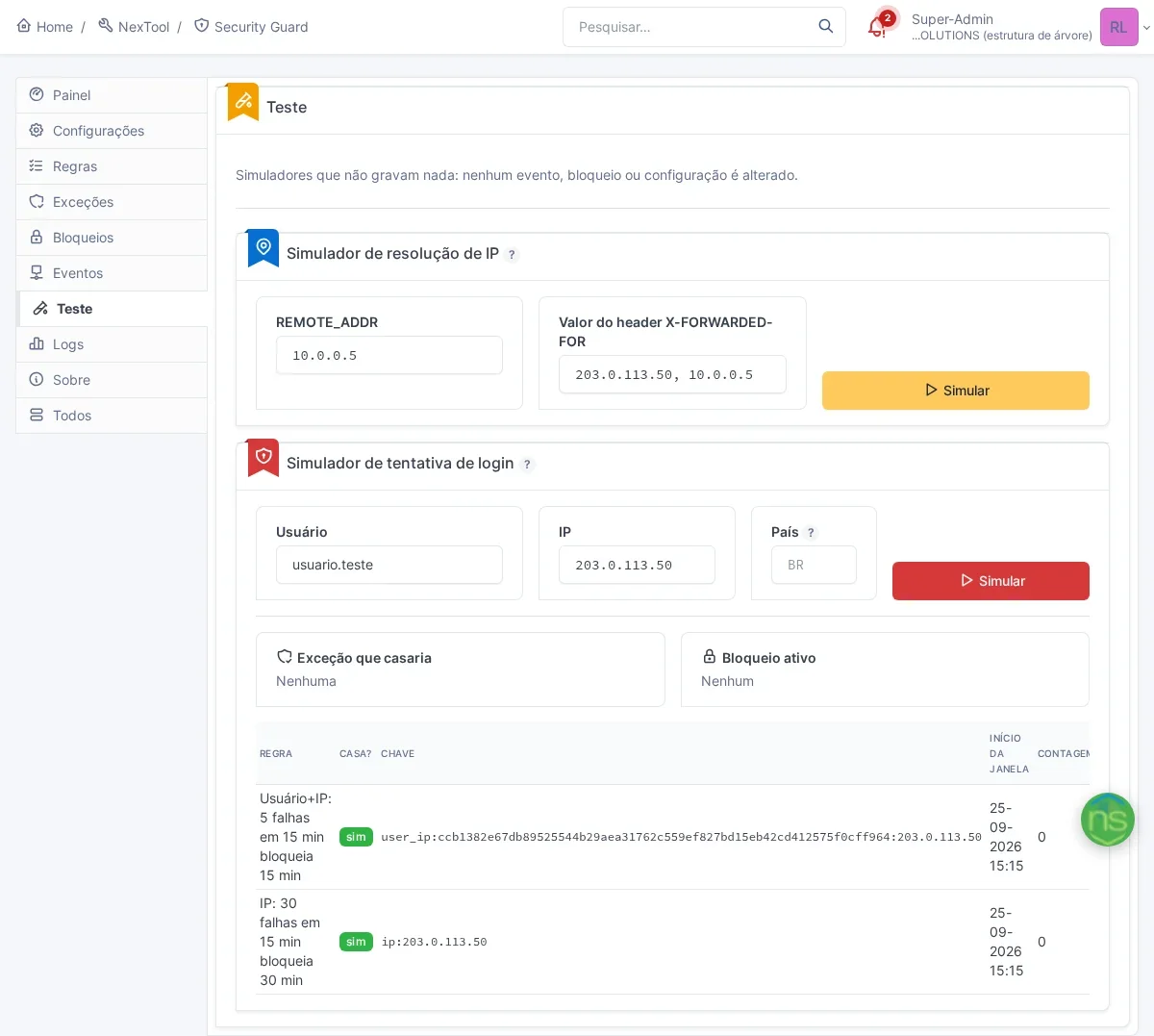
Task: Open notifications bell with badge 2
Action: (878, 26)
